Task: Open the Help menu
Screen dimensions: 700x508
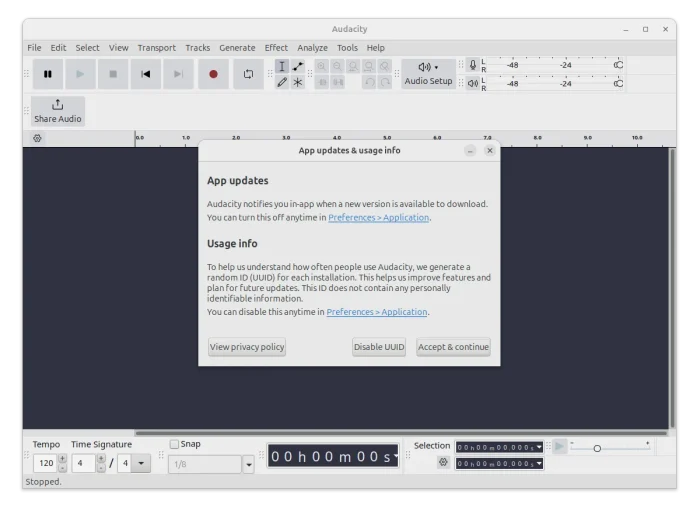Action: 375,48
